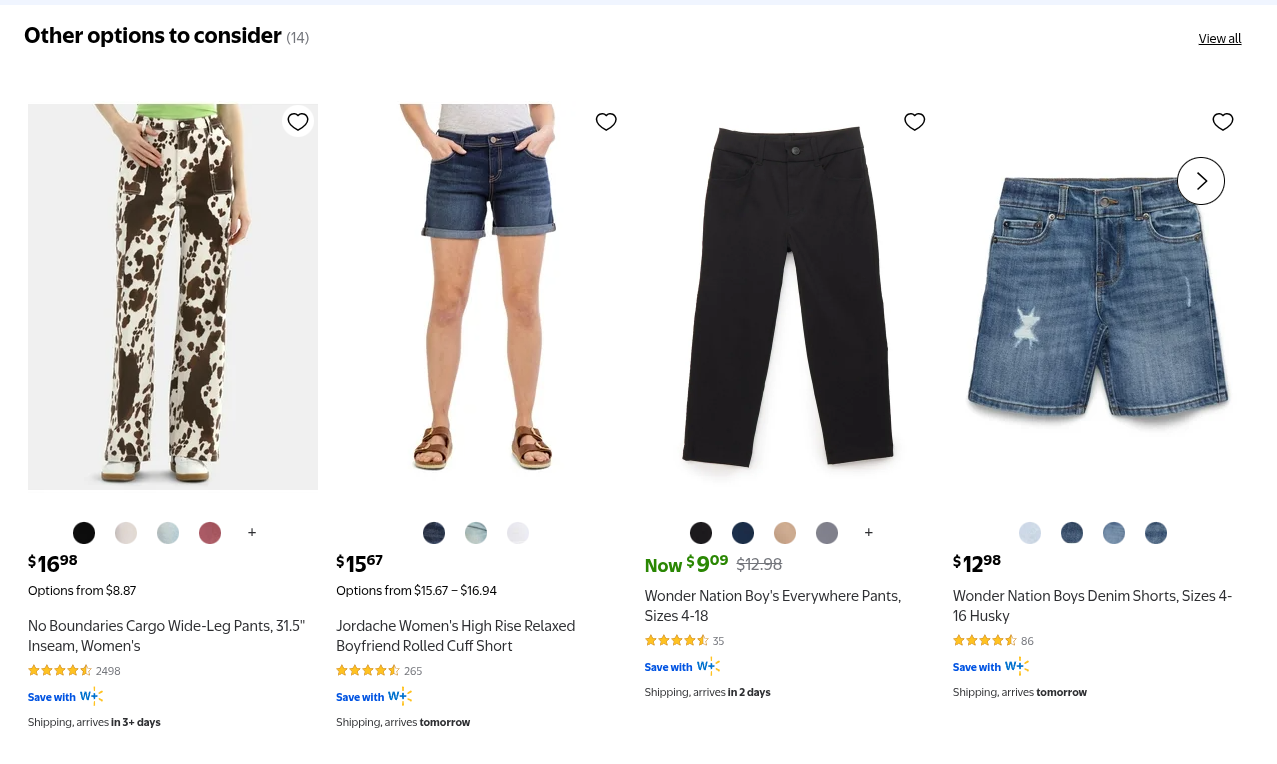Click Walmart+ icon for Everywhere Pants
Screen dimensions: 1277x764
point(708,664)
